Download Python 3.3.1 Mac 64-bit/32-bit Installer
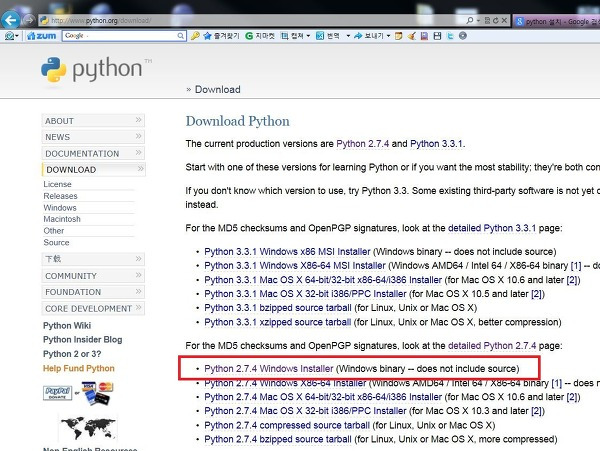This screenshot has width=600, height=451. (323, 280)
